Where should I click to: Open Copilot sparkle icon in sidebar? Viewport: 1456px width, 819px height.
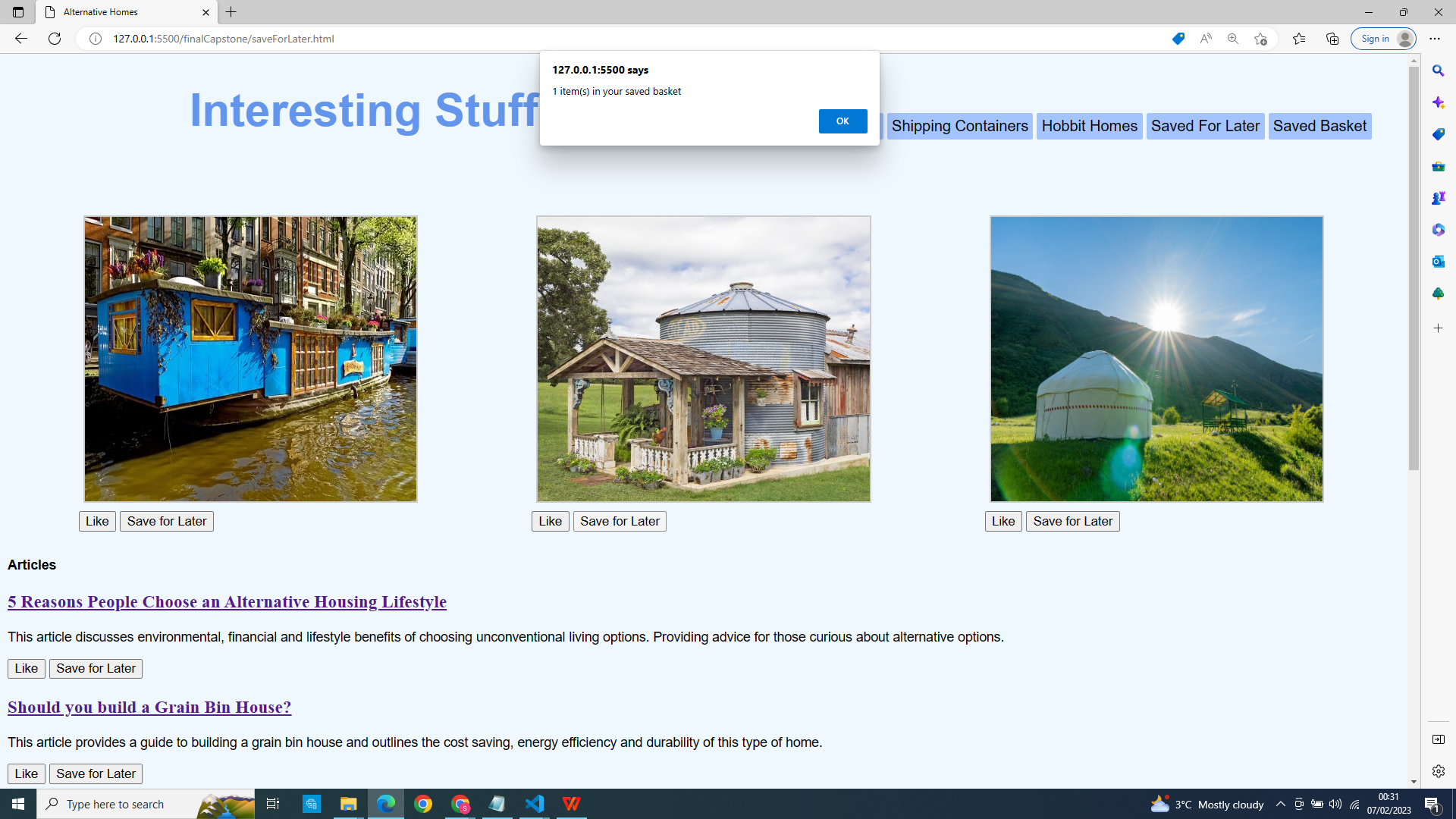pos(1438,102)
